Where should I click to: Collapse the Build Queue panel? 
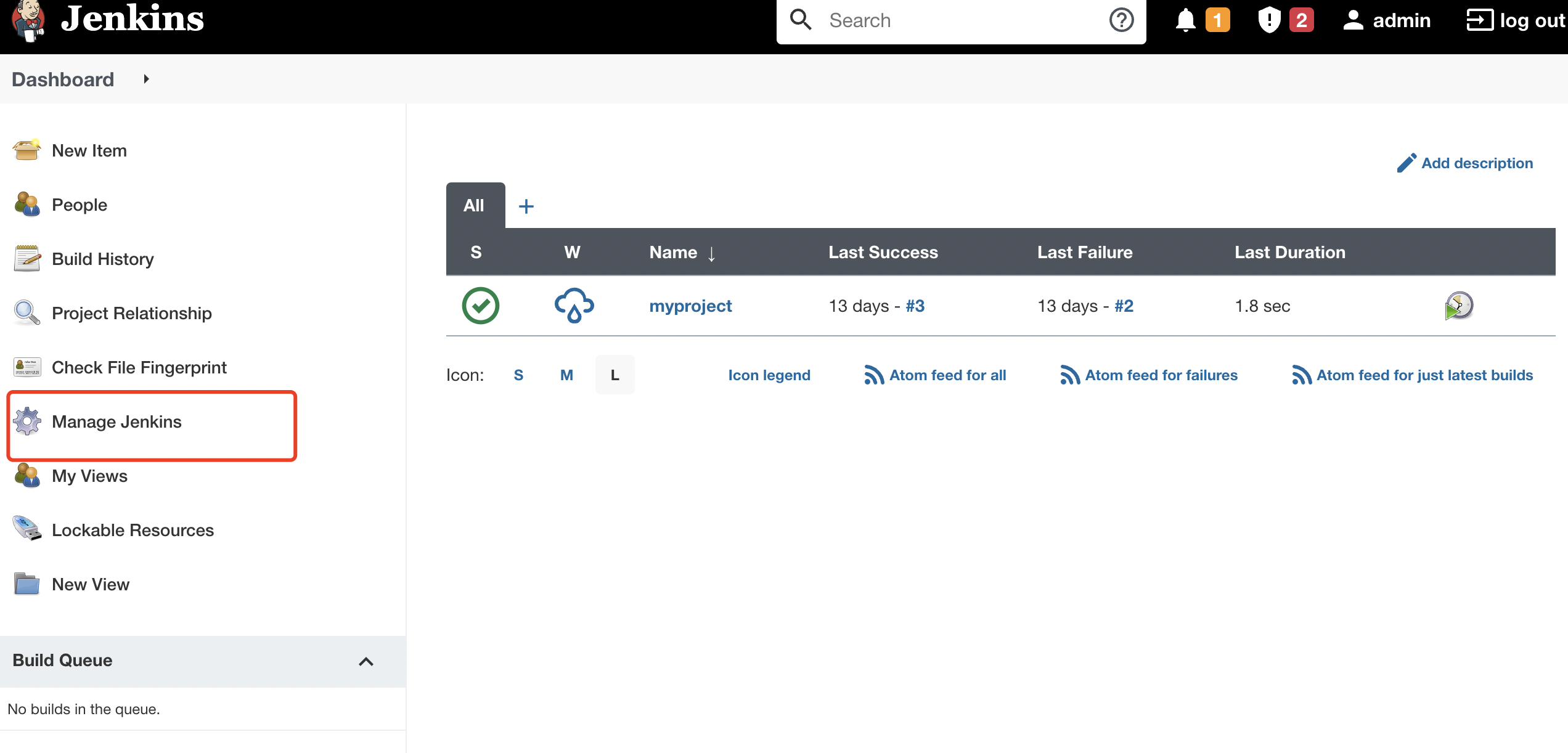pyautogui.click(x=366, y=661)
